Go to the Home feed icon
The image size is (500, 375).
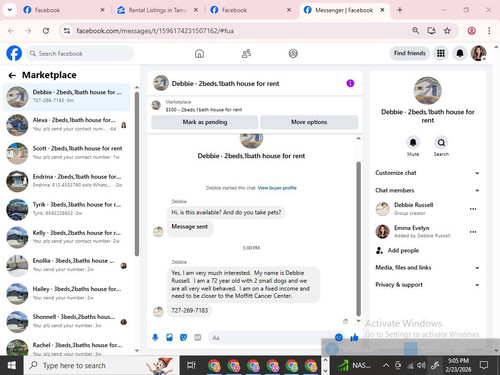tap(199, 53)
